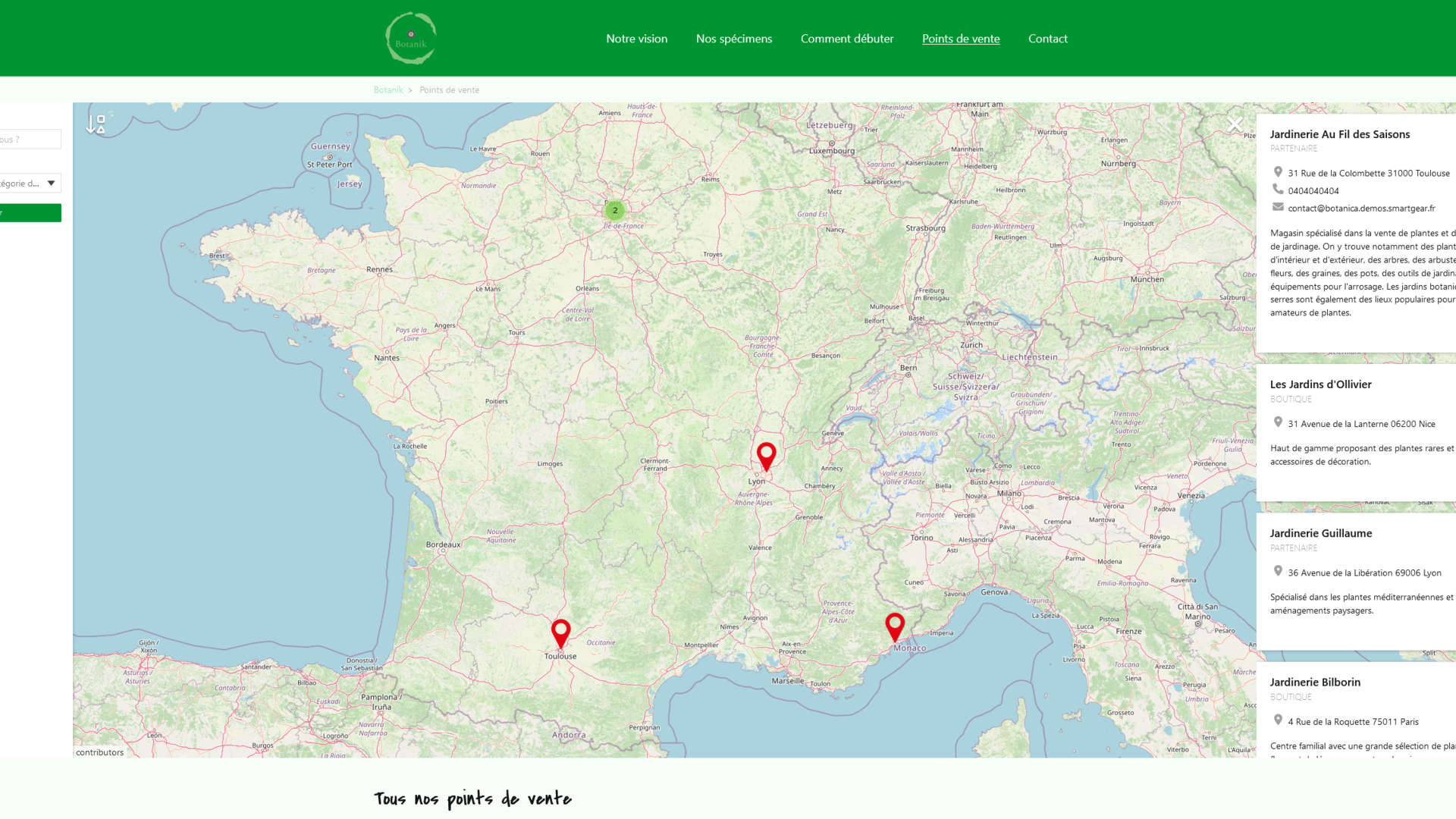This screenshot has height=819, width=1456.
Task: Click the green cluster marker labeled 2
Action: pos(615,210)
